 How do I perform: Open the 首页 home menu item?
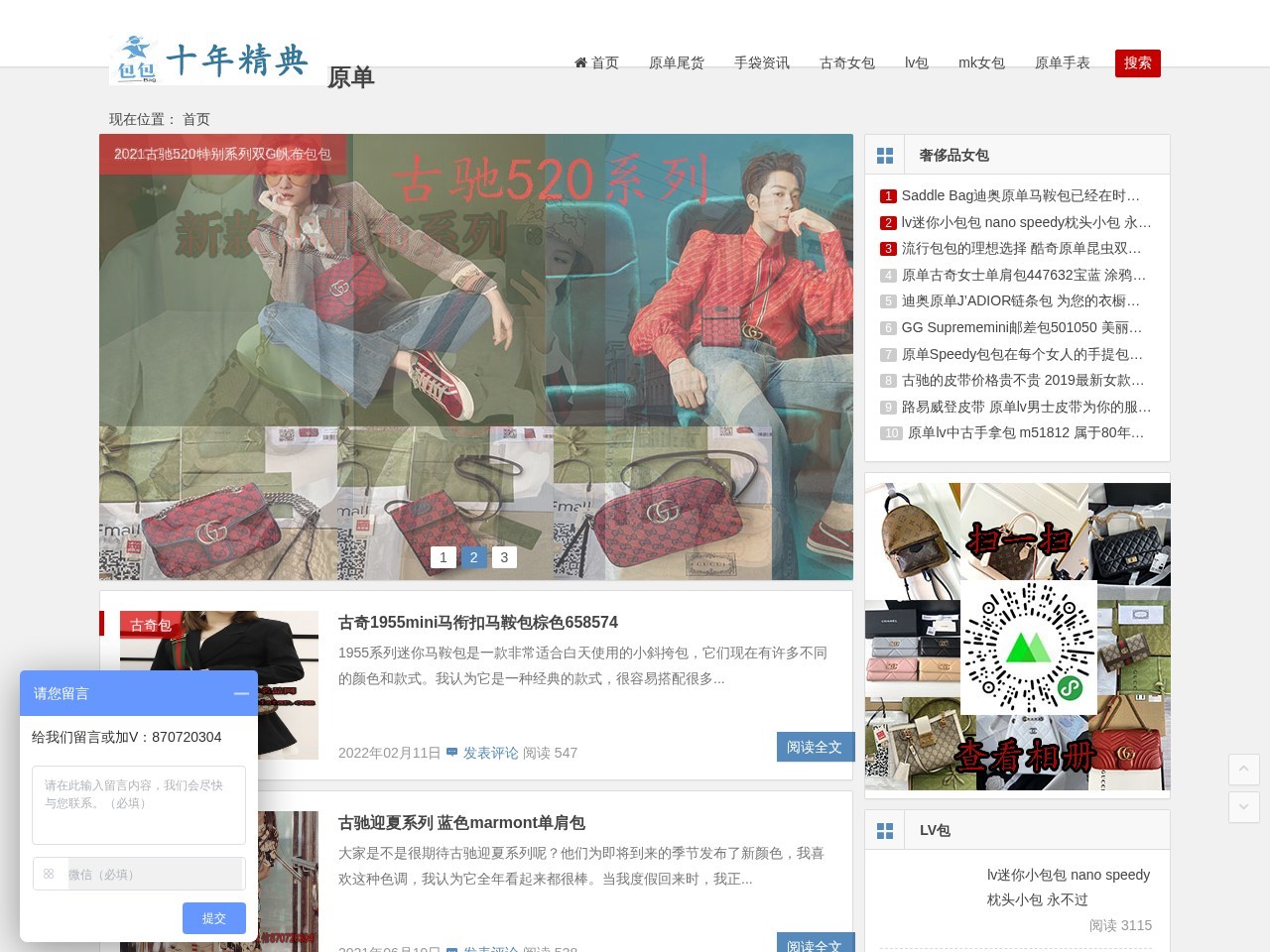tap(596, 63)
